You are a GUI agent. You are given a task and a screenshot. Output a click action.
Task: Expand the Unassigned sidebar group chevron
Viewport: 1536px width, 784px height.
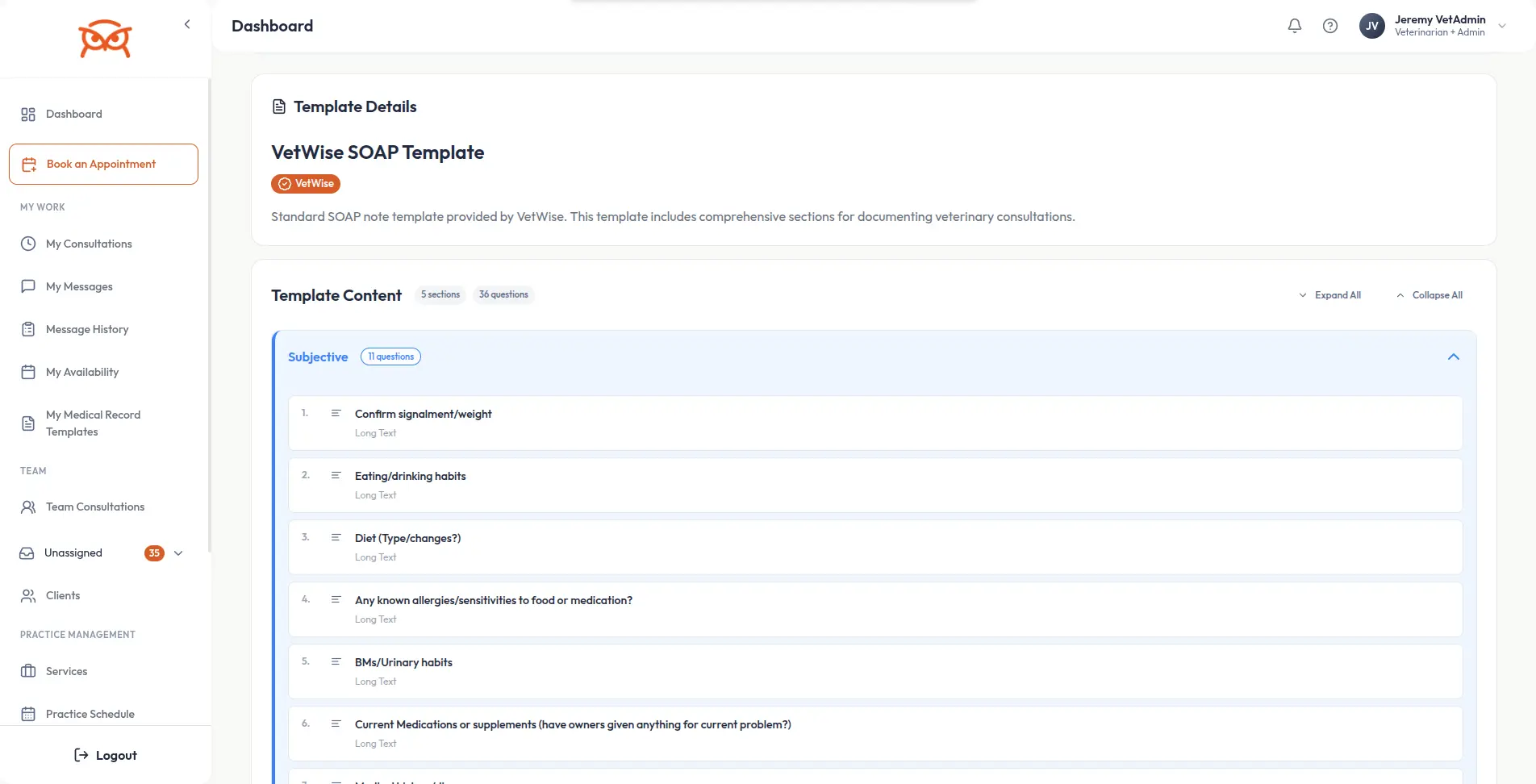pyautogui.click(x=178, y=553)
